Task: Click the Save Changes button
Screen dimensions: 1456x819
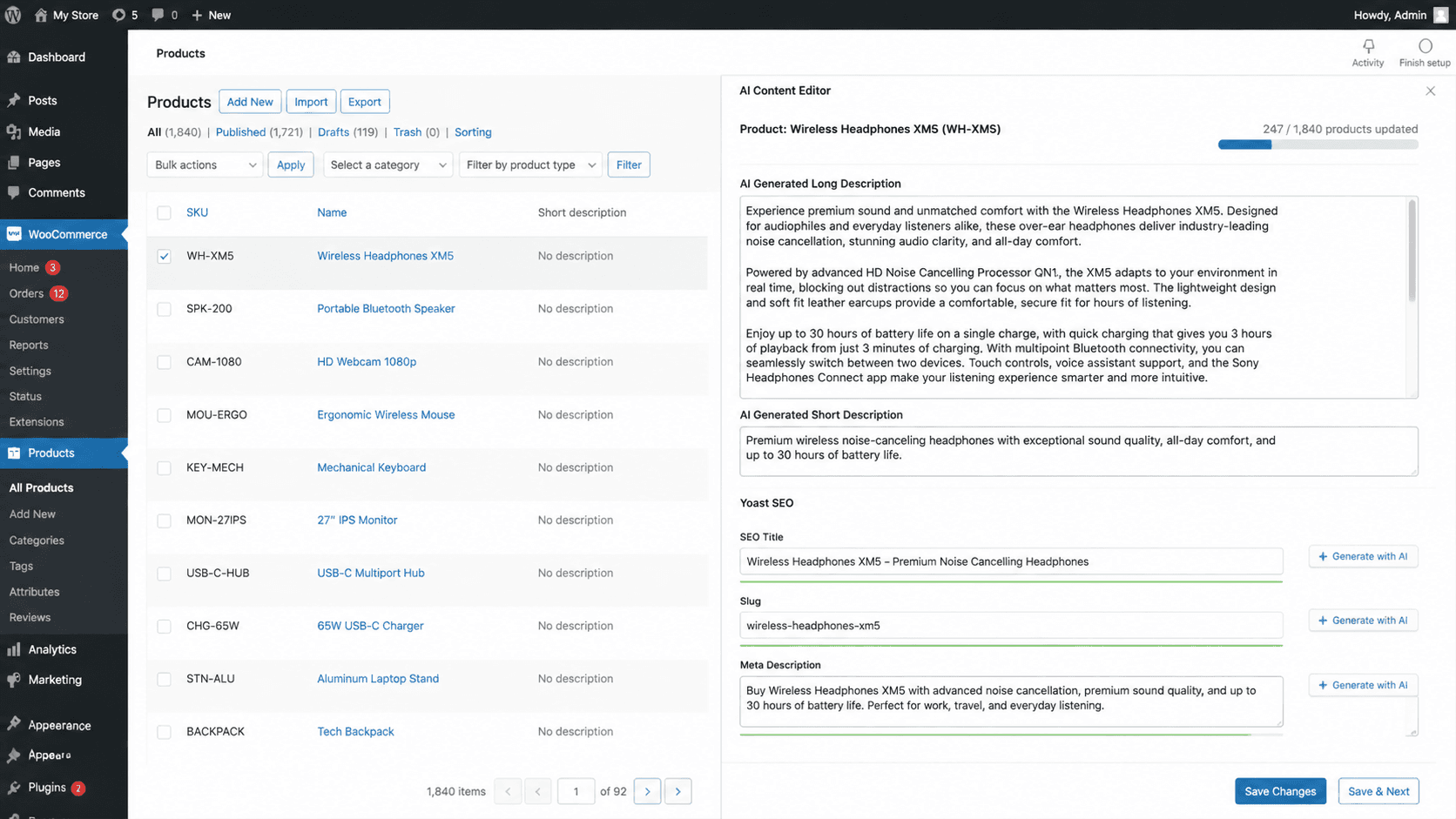Action: pyautogui.click(x=1280, y=791)
